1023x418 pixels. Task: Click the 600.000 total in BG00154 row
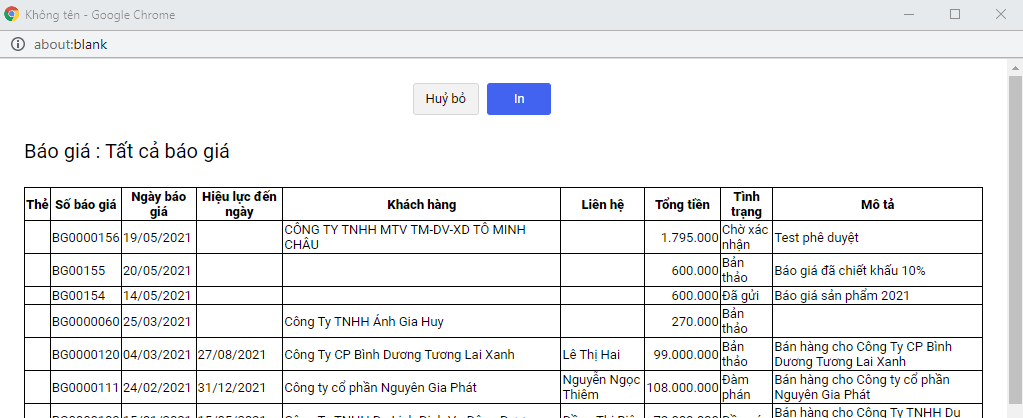(x=695, y=295)
